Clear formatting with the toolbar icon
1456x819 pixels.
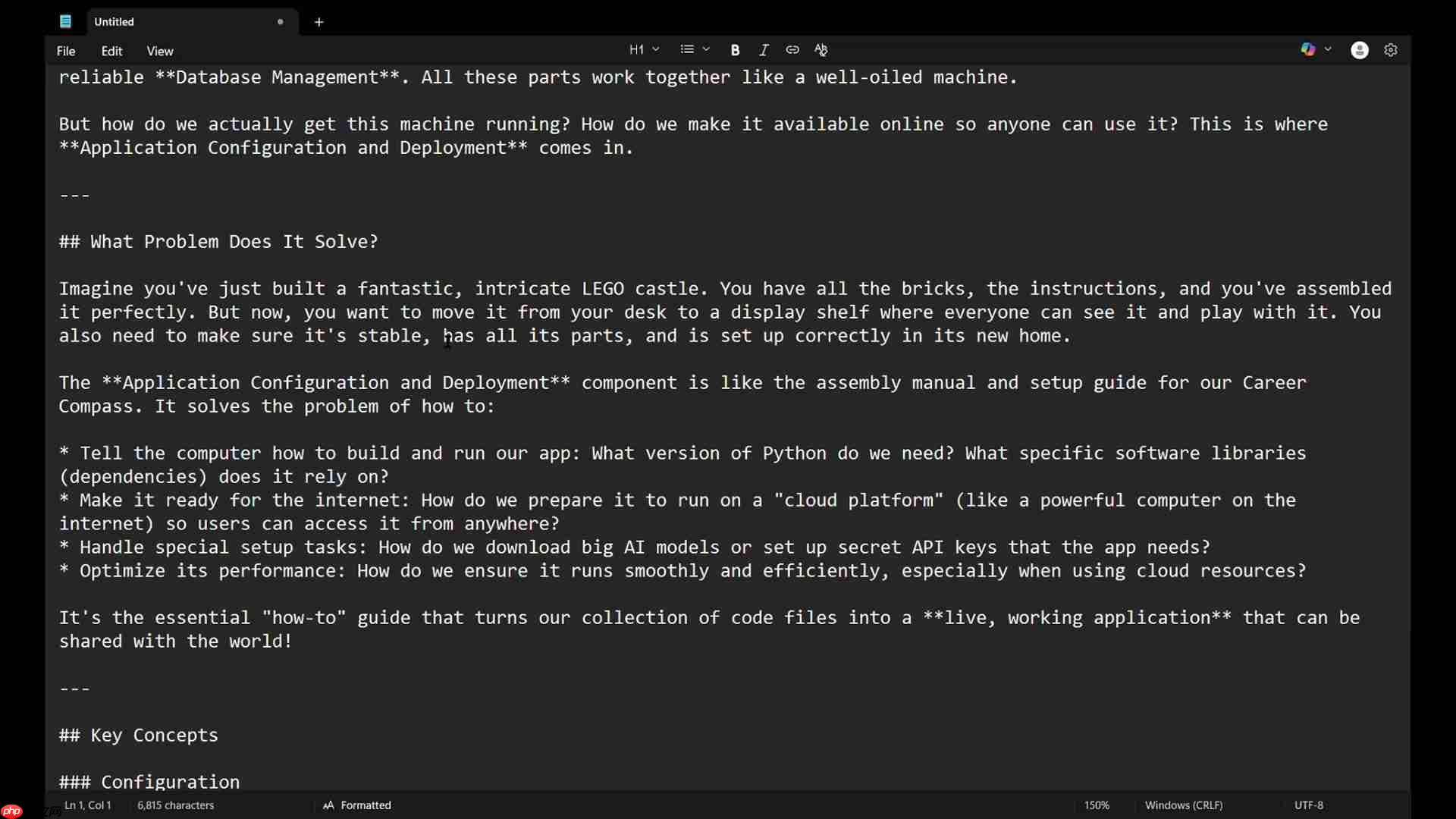821,50
